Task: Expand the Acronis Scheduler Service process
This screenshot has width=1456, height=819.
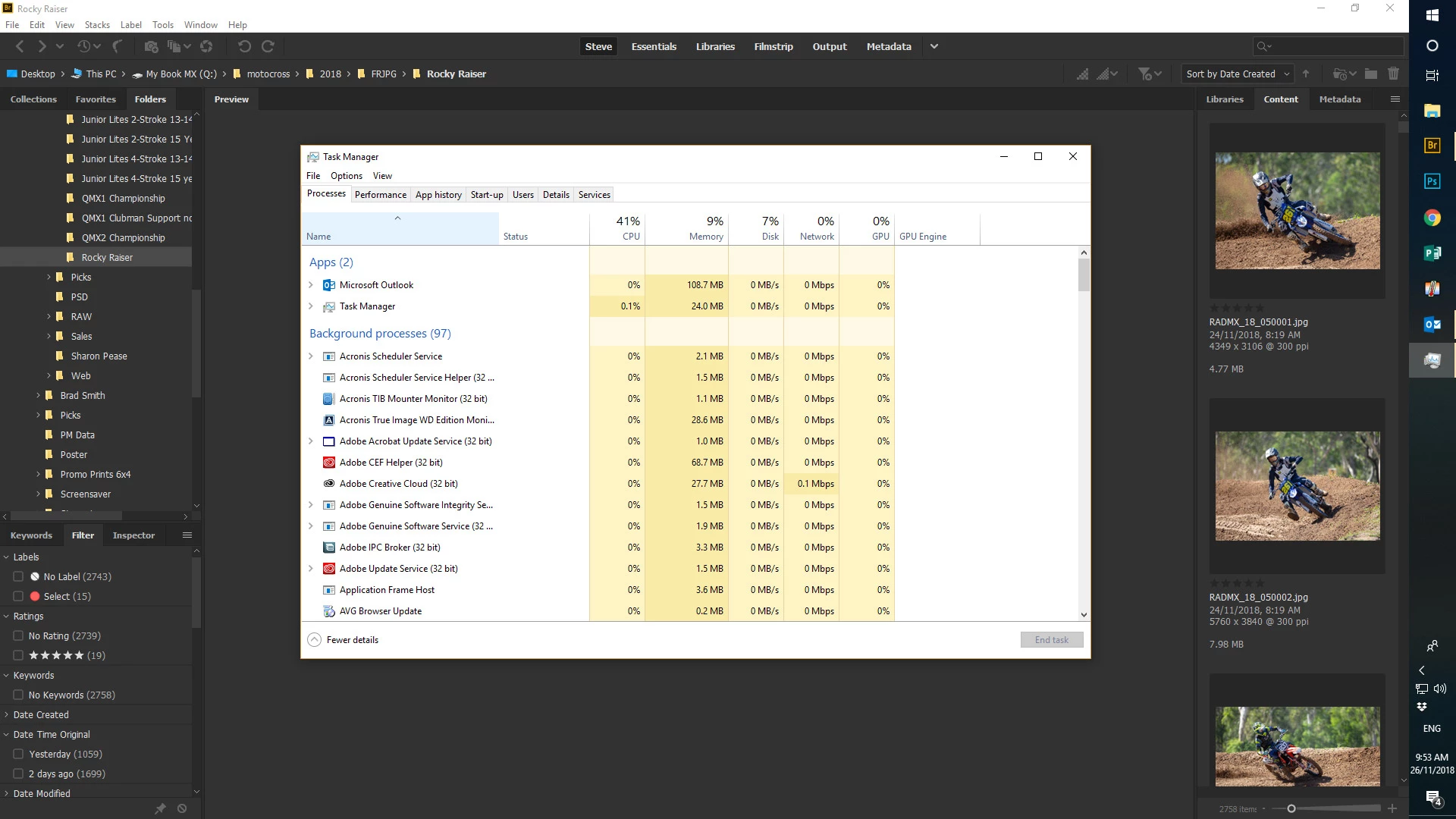Action: click(x=311, y=356)
